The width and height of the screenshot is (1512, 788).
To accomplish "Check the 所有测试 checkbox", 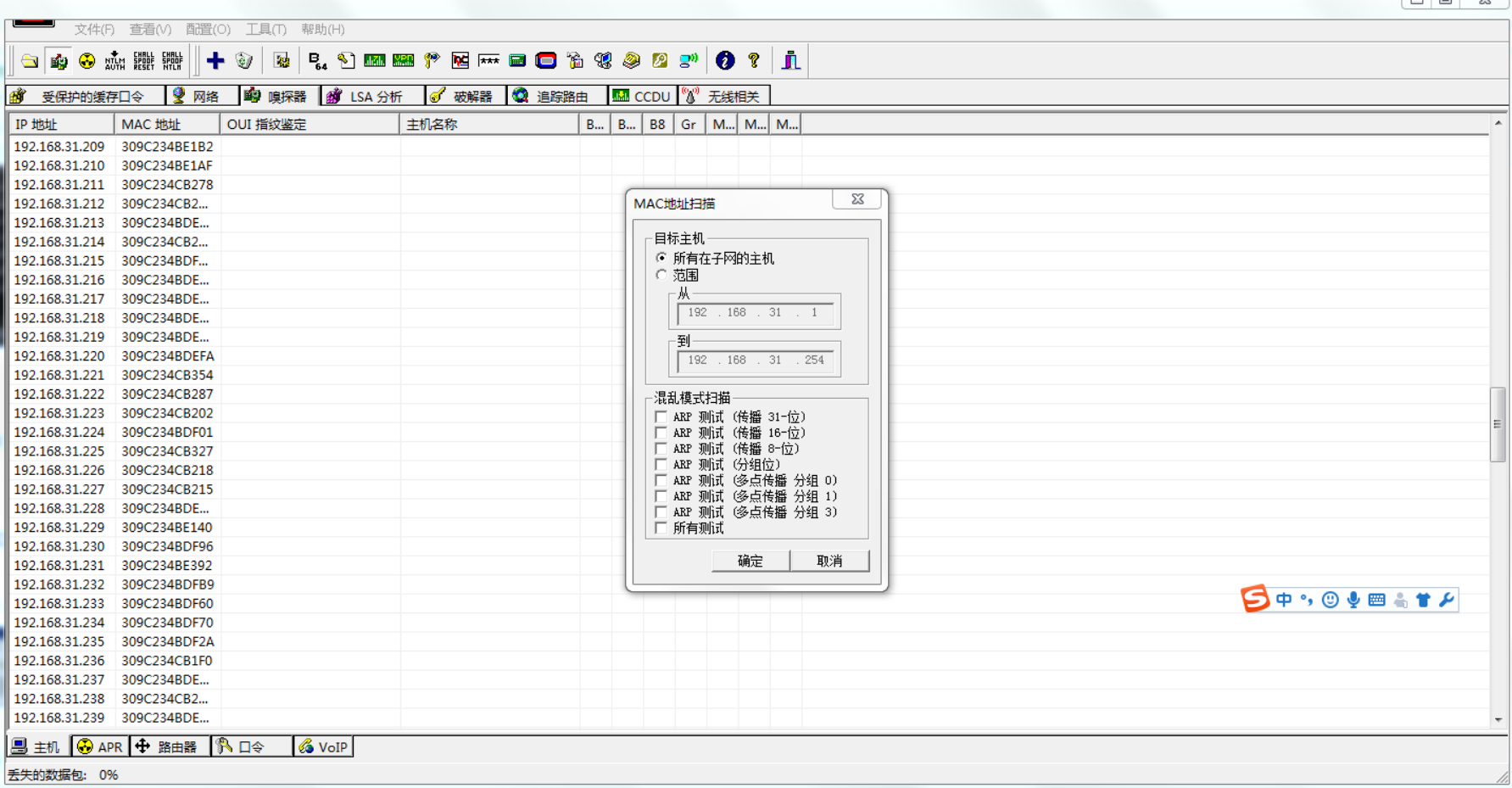I will pyautogui.click(x=661, y=528).
